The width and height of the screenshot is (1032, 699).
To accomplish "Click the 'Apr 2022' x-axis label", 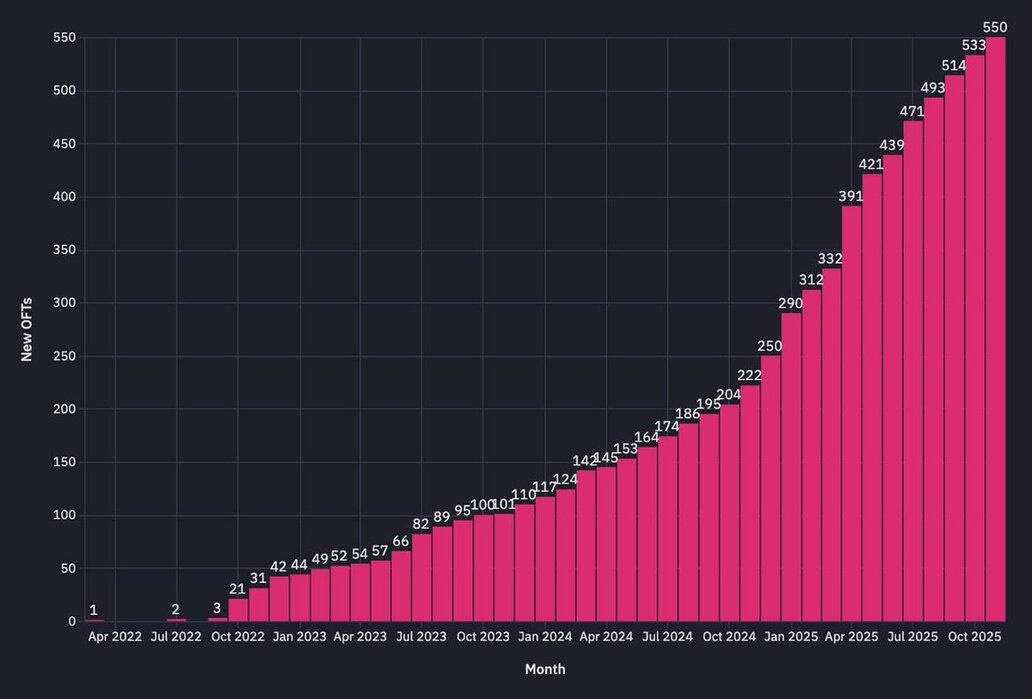I will 115,637.
